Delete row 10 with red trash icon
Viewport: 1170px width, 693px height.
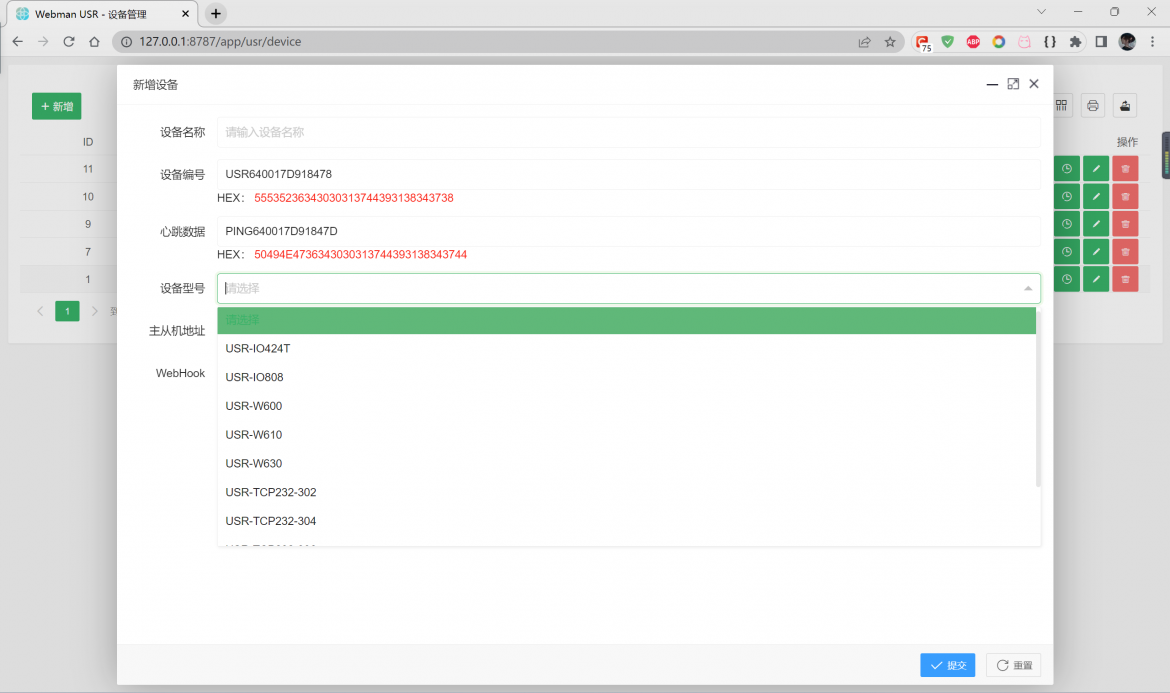tap(1125, 196)
